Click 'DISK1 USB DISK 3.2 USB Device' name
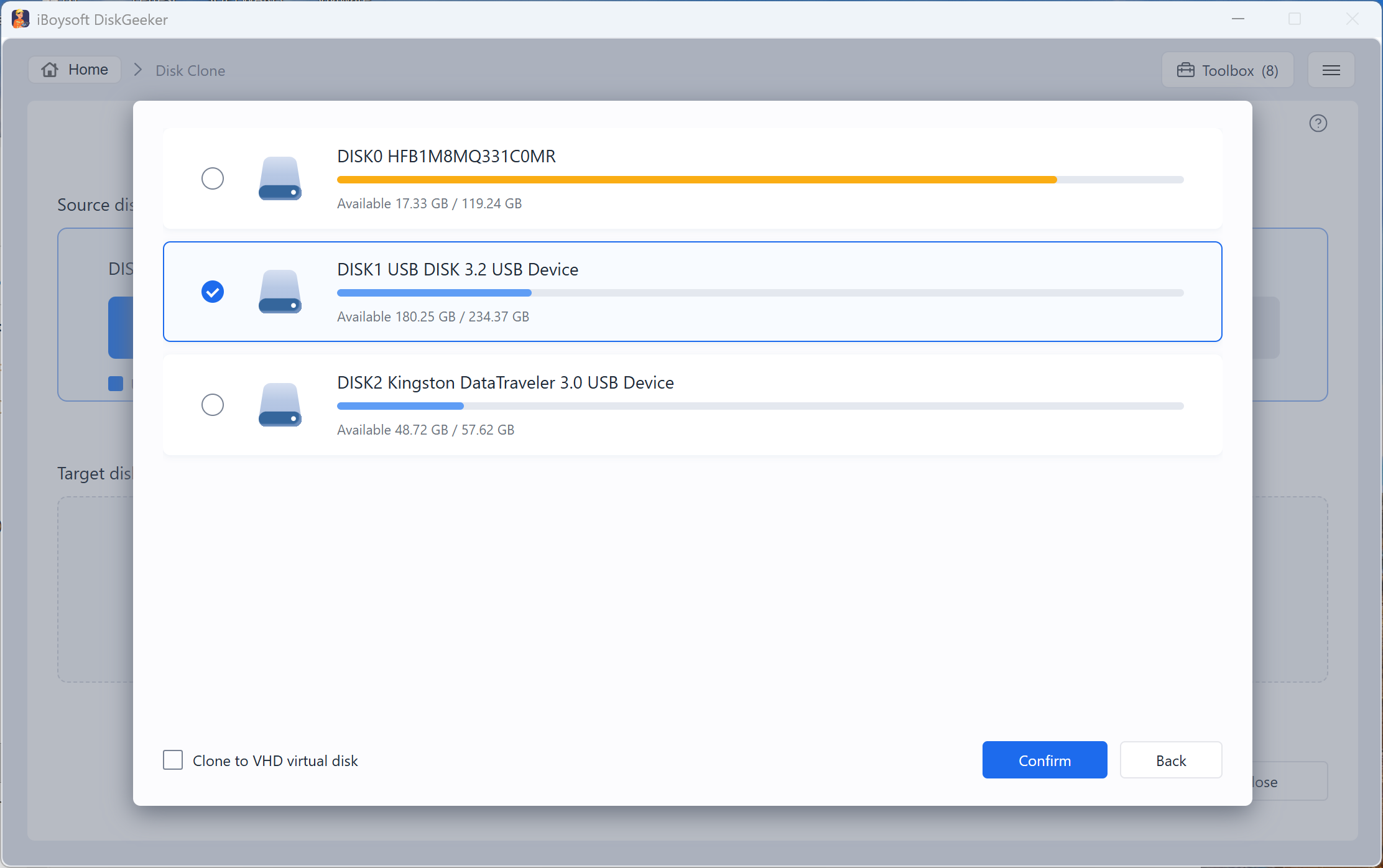Image resolution: width=1383 pixels, height=868 pixels. (458, 269)
